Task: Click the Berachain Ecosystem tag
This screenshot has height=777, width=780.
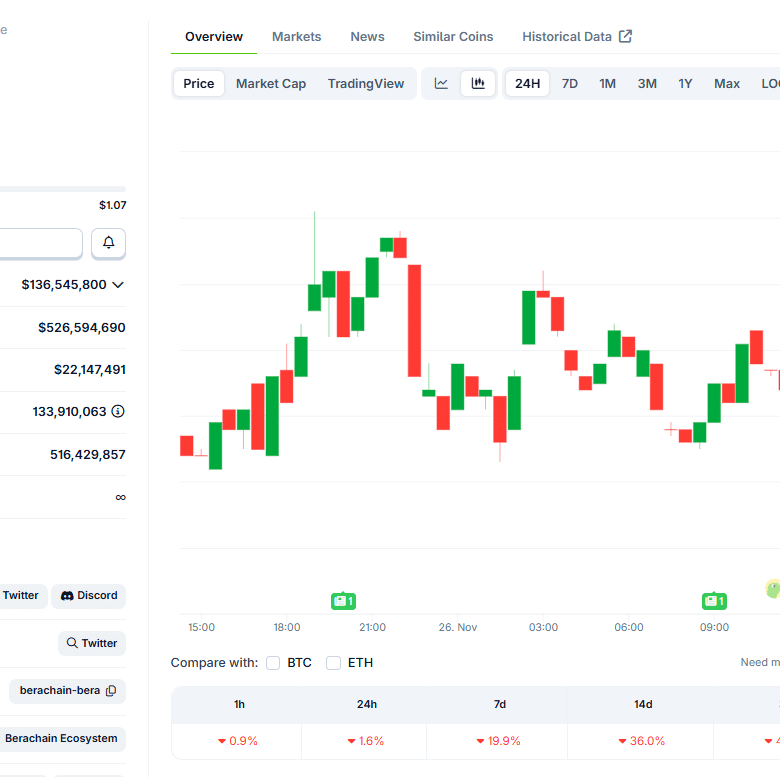Action: click(x=61, y=739)
